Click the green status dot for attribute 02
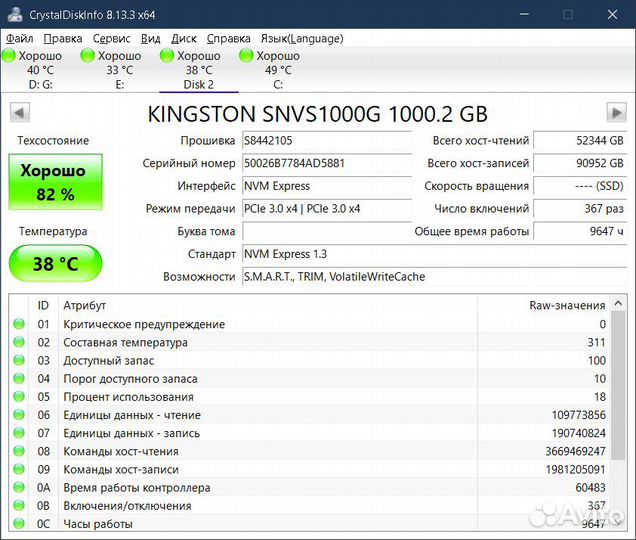 pos(19,342)
